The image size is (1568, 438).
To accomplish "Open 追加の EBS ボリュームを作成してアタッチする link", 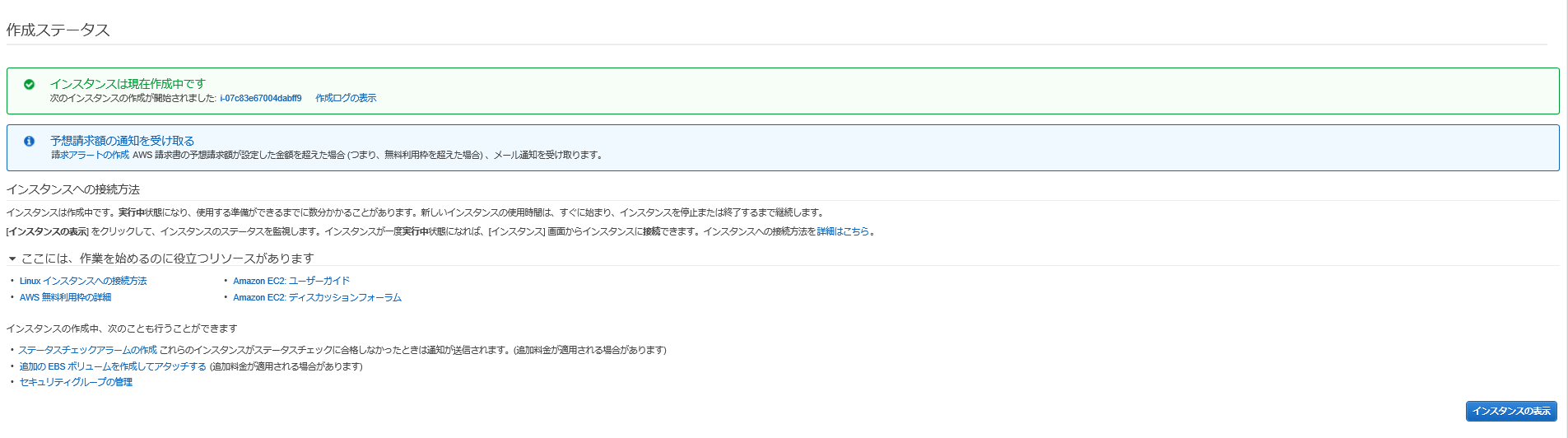I will click(x=113, y=366).
